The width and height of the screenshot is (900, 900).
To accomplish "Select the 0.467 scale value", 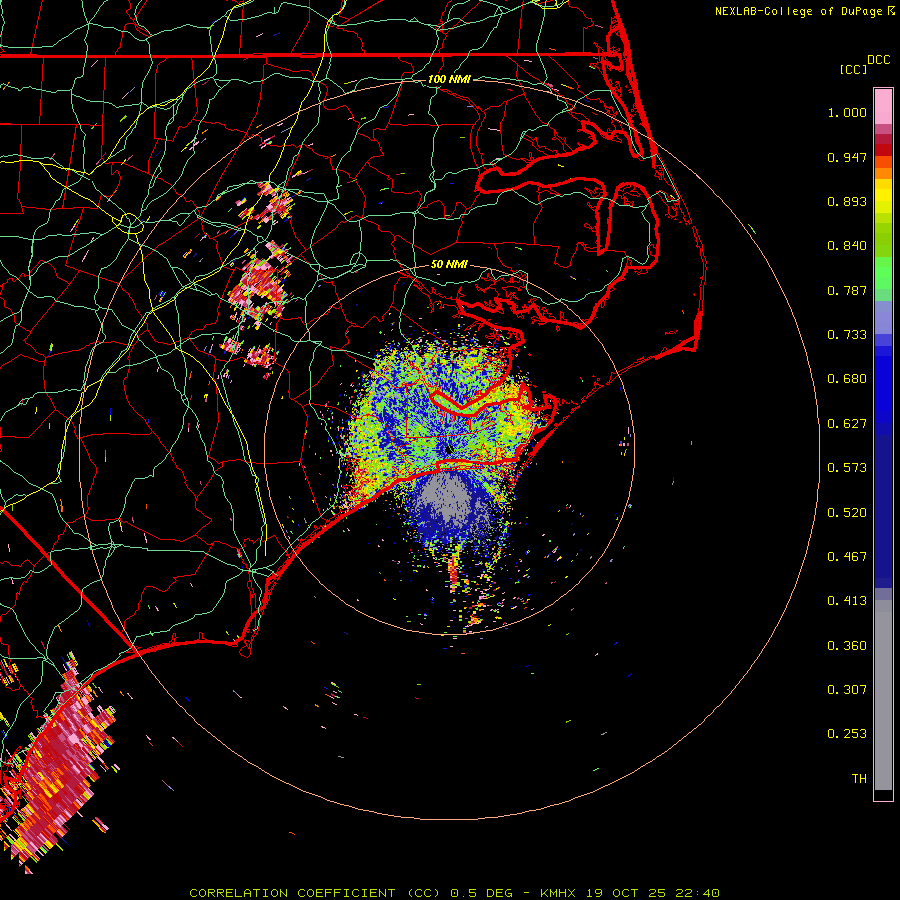I will coord(847,557).
